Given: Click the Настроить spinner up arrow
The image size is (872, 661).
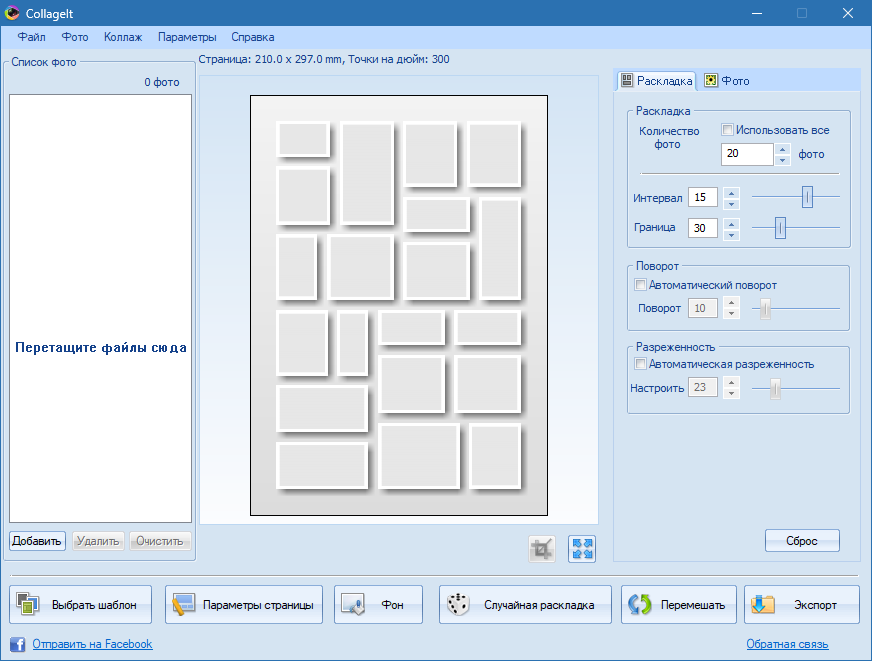Looking at the screenshot, I should click(731, 382).
